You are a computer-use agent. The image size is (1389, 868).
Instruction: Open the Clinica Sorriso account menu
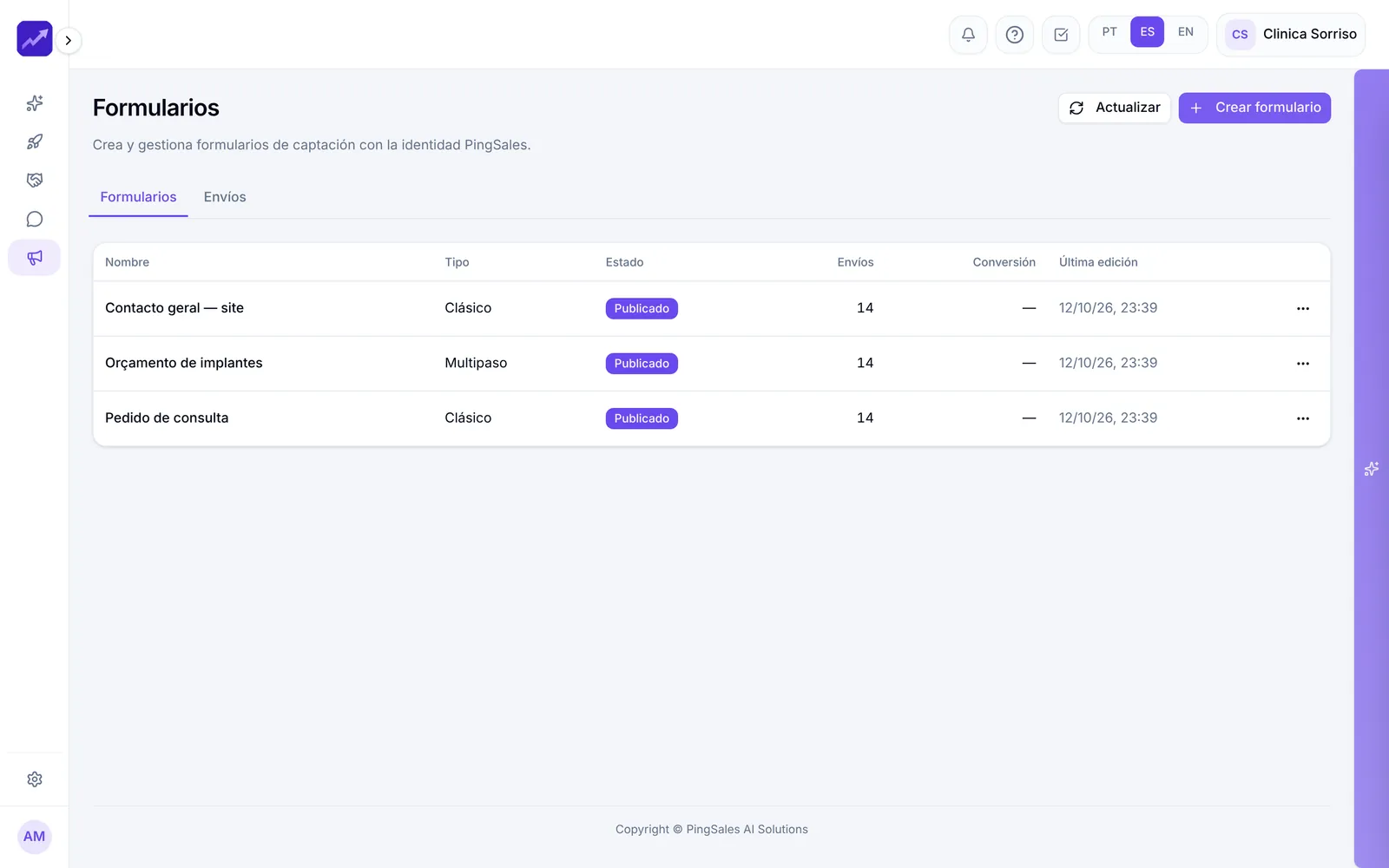point(1291,35)
